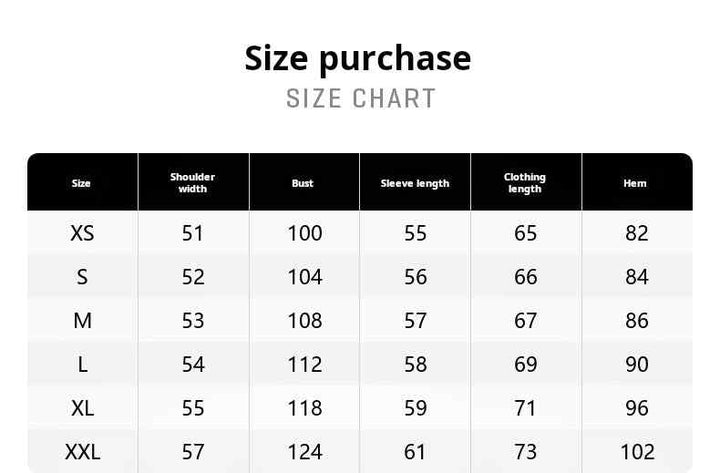Viewport: 720px width, 473px height.
Task: Select the clothing length value 69
Action: click(525, 365)
